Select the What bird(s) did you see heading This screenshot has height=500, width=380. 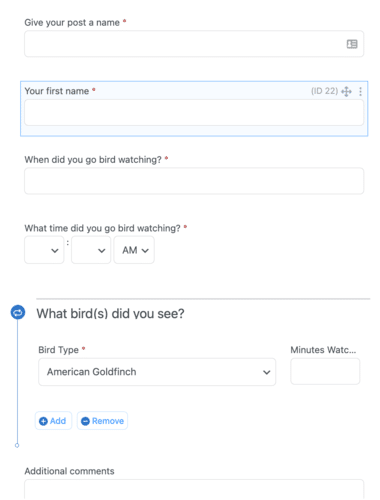click(110, 314)
